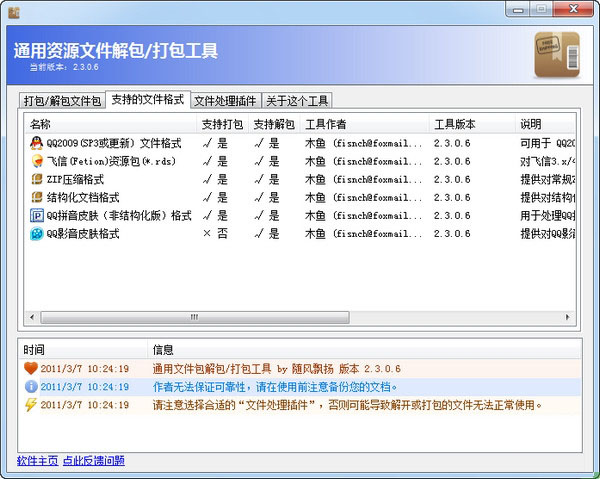Click the lightning warning icon in log

[x=30, y=405]
